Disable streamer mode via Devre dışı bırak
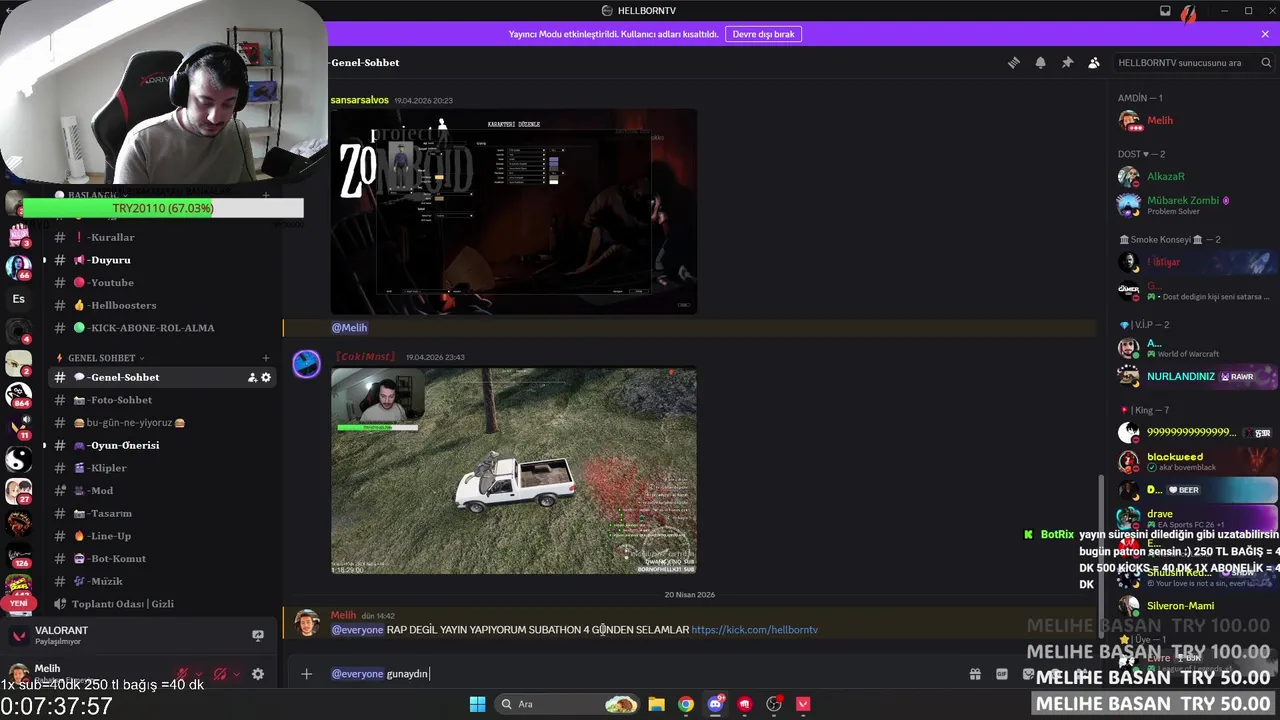The width and height of the screenshot is (1280, 720). (x=763, y=34)
